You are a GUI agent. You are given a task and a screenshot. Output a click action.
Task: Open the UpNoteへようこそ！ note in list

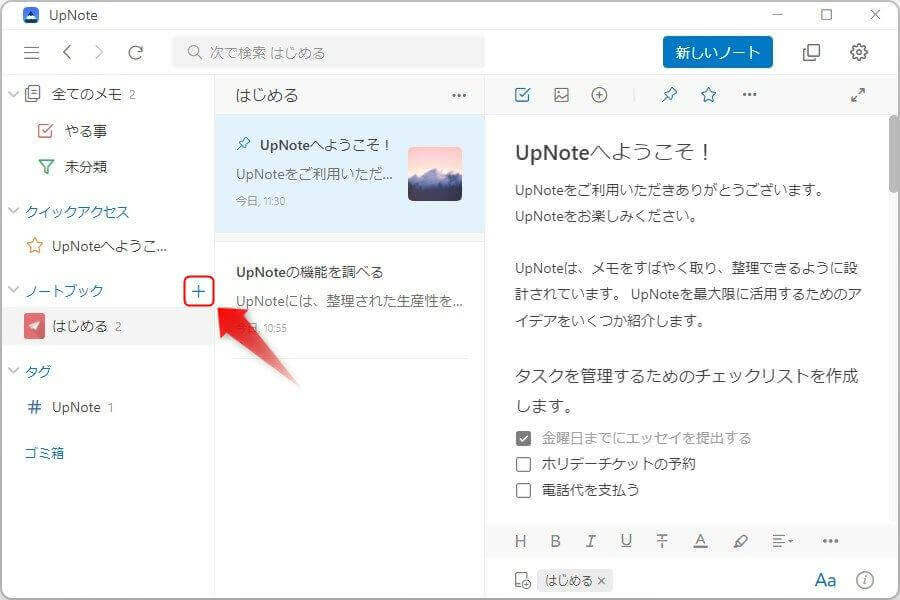coord(350,173)
